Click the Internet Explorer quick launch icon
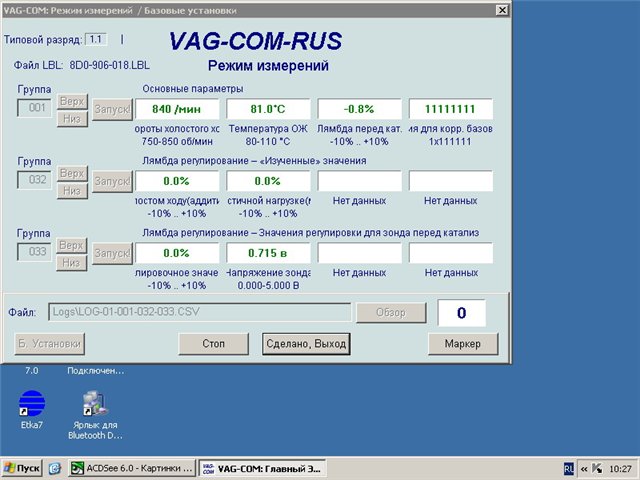 point(55,468)
